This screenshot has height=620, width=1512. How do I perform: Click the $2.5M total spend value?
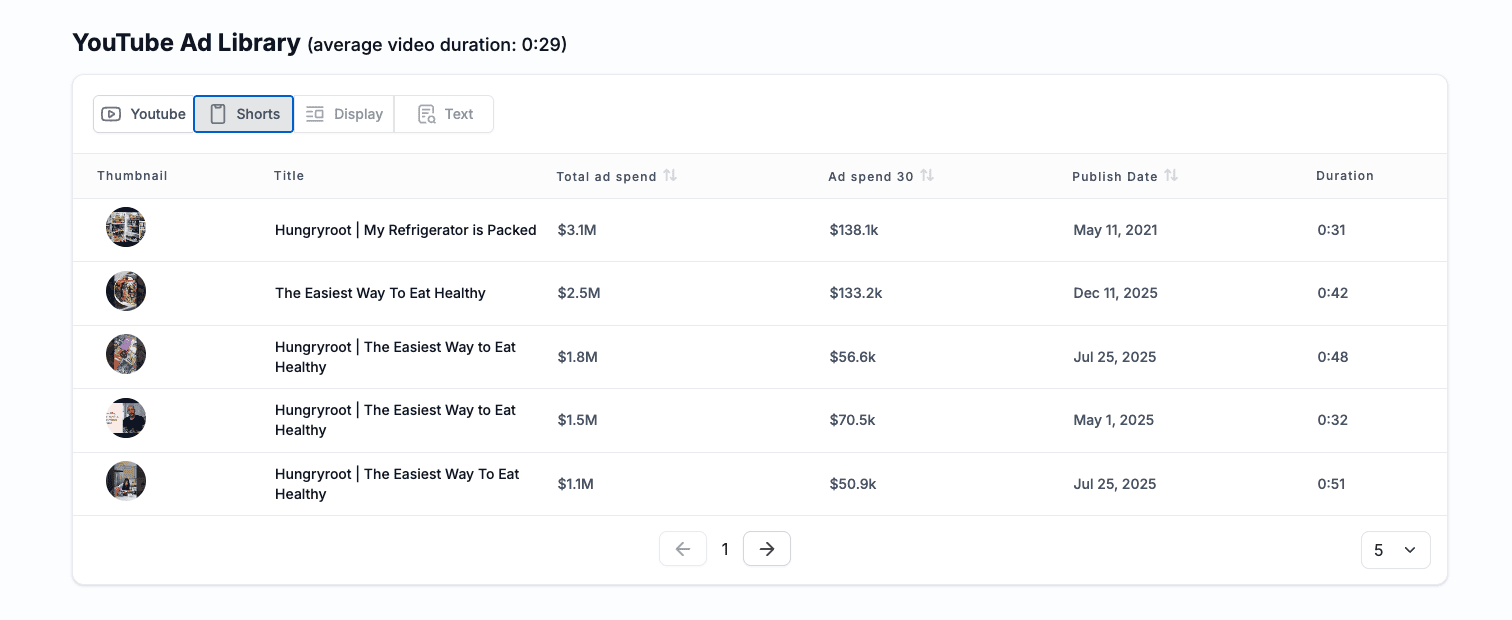[579, 293]
